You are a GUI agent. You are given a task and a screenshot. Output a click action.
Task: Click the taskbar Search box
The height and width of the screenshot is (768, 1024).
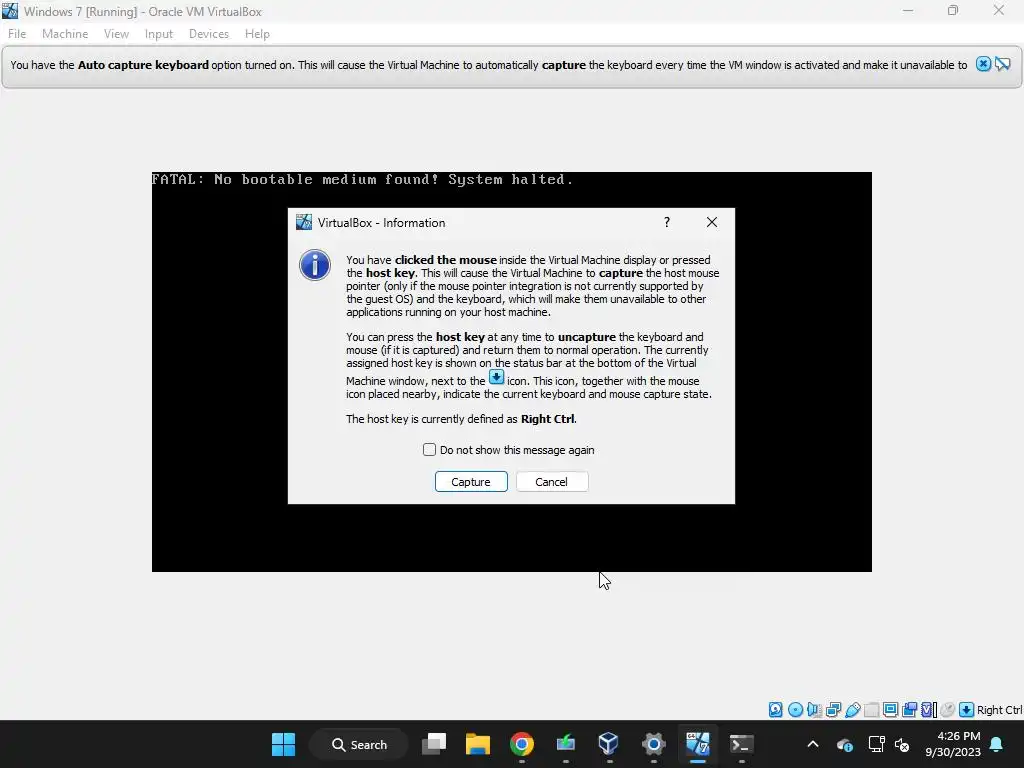[359, 744]
